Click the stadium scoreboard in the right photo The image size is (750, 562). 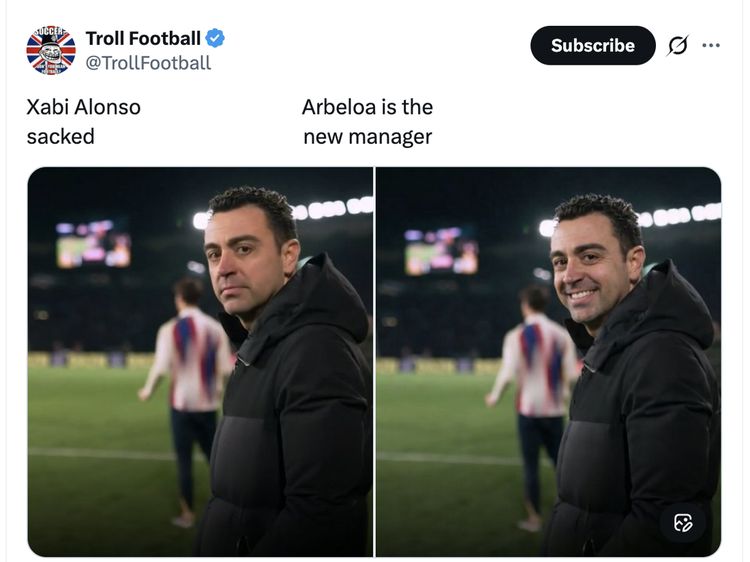click(x=441, y=251)
